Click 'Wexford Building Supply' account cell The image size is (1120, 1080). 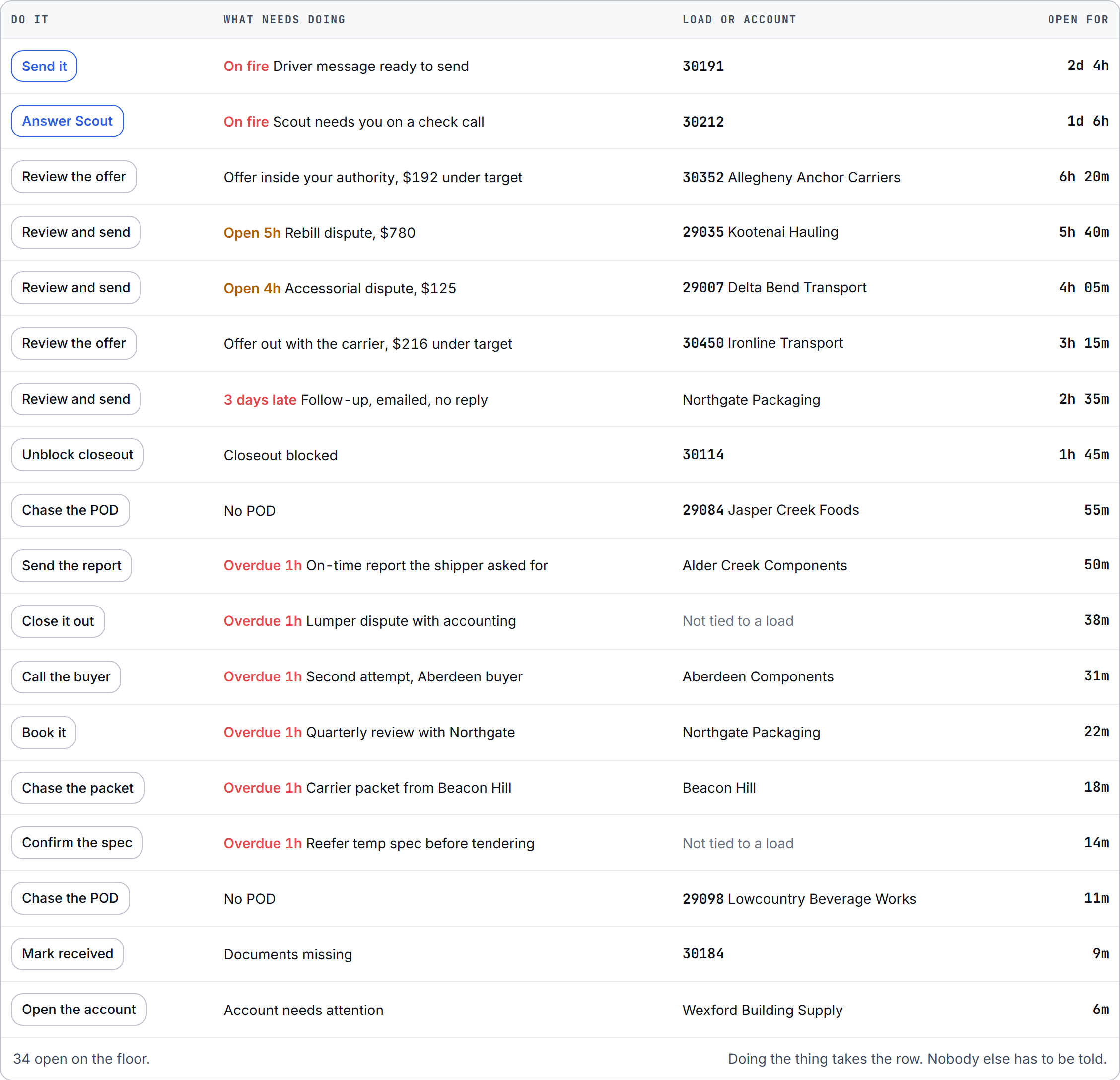(x=762, y=1011)
